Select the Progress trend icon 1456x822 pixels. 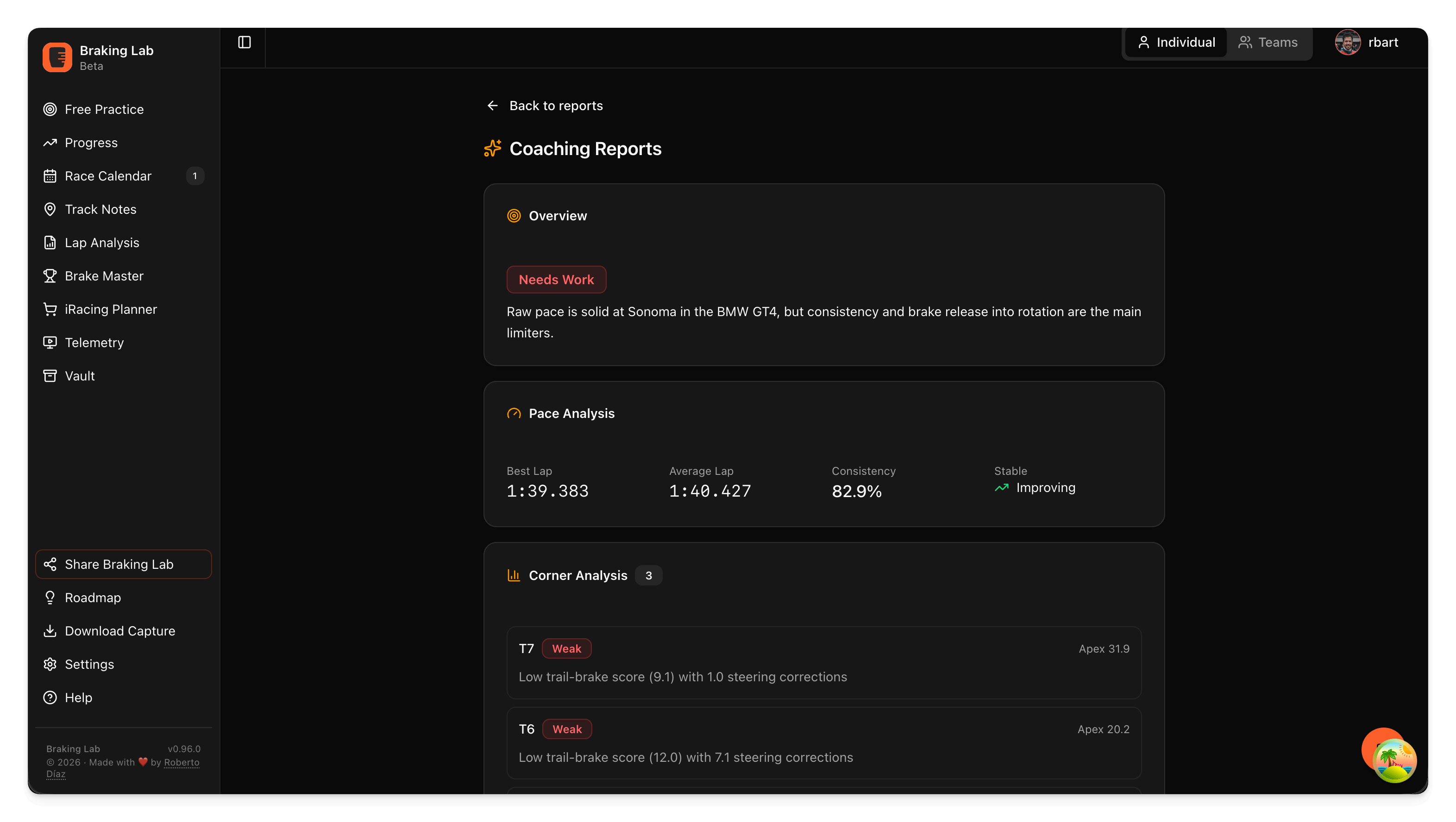[50, 143]
